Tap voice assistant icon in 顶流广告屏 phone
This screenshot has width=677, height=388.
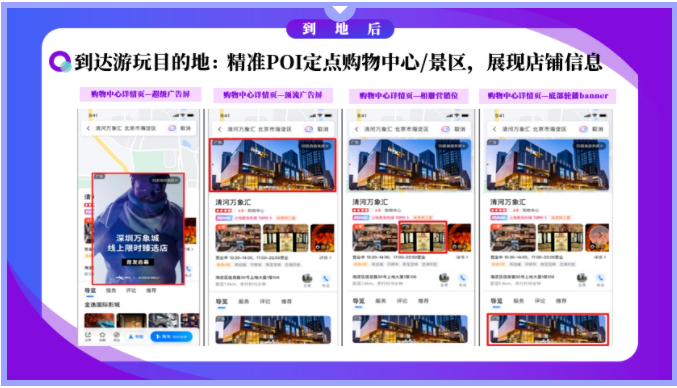(308, 129)
